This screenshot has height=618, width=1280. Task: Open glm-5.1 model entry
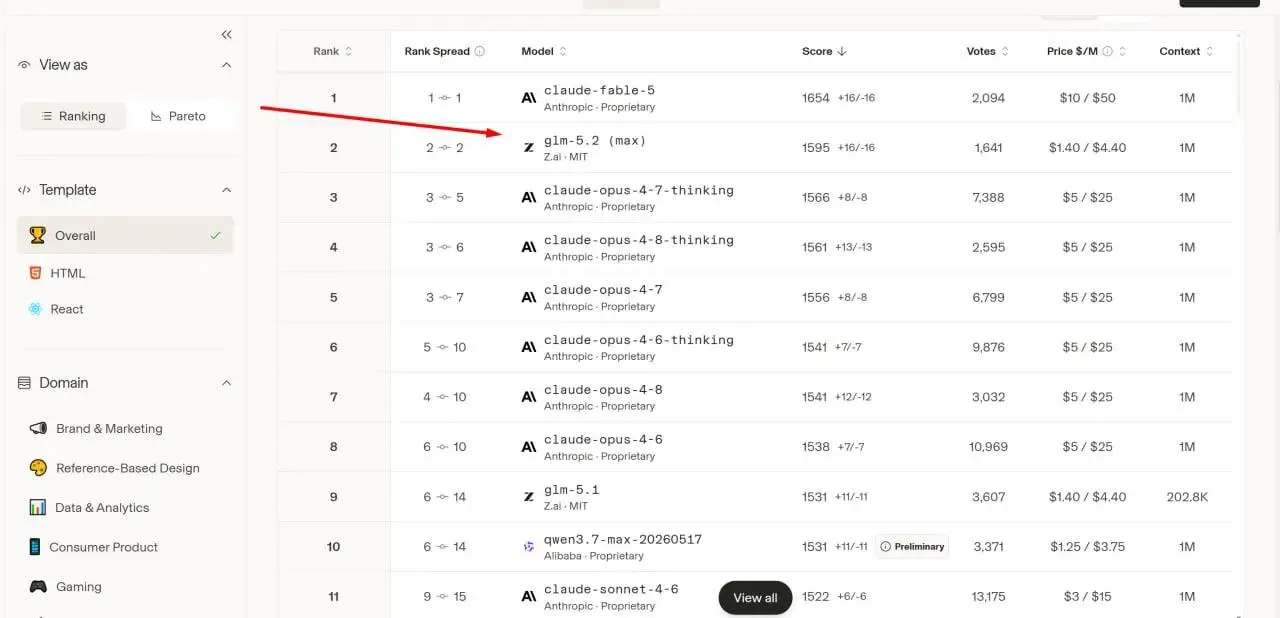[572, 490]
